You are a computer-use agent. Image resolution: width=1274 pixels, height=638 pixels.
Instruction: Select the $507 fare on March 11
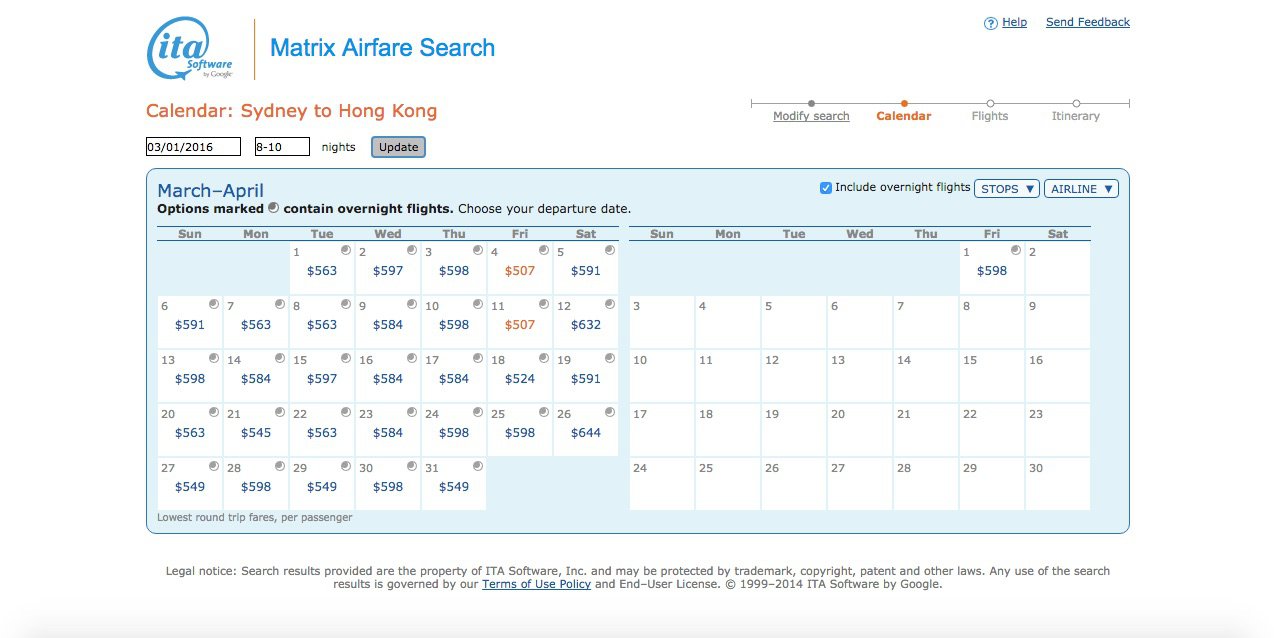pos(520,325)
